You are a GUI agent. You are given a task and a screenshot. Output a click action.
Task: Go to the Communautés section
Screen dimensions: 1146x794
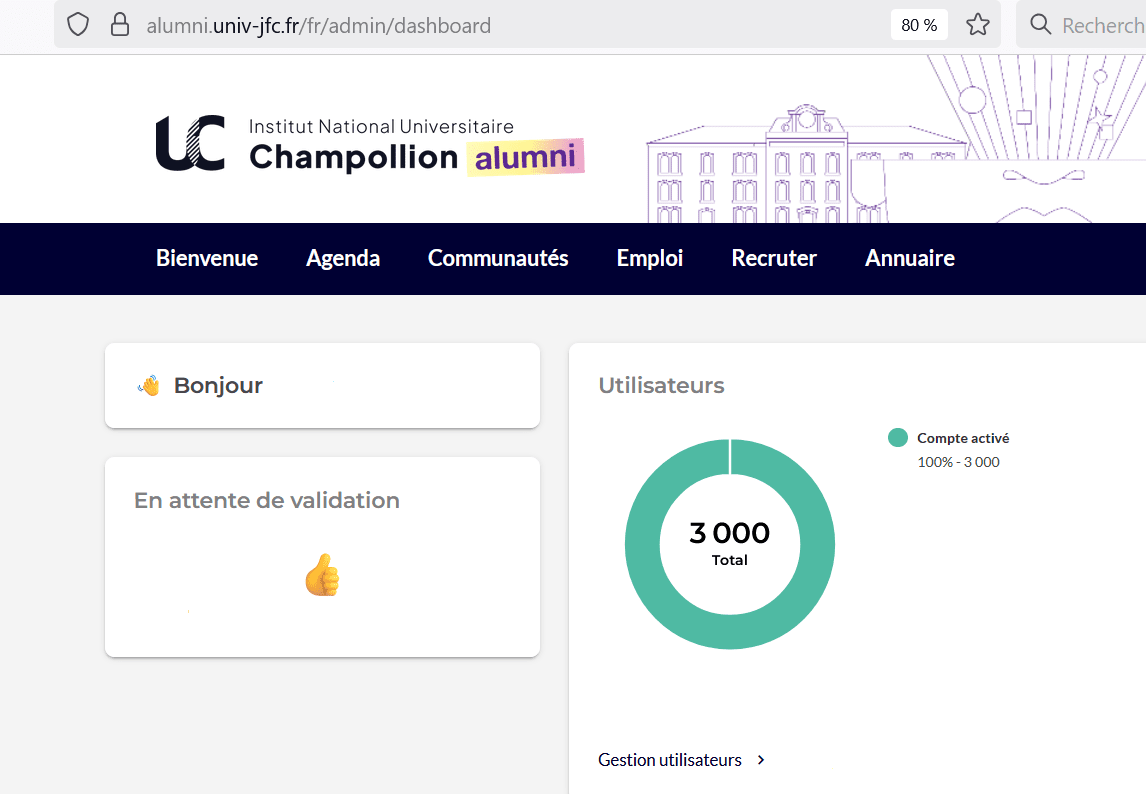click(498, 258)
